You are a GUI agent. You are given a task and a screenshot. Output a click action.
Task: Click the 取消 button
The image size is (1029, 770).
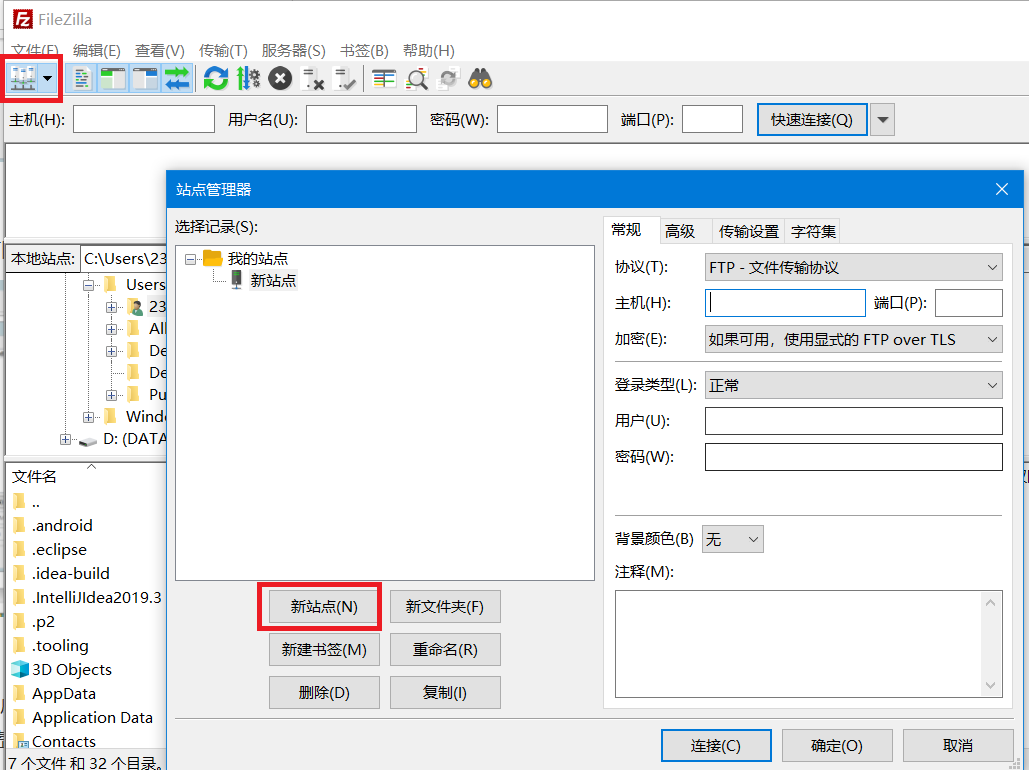[958, 746]
